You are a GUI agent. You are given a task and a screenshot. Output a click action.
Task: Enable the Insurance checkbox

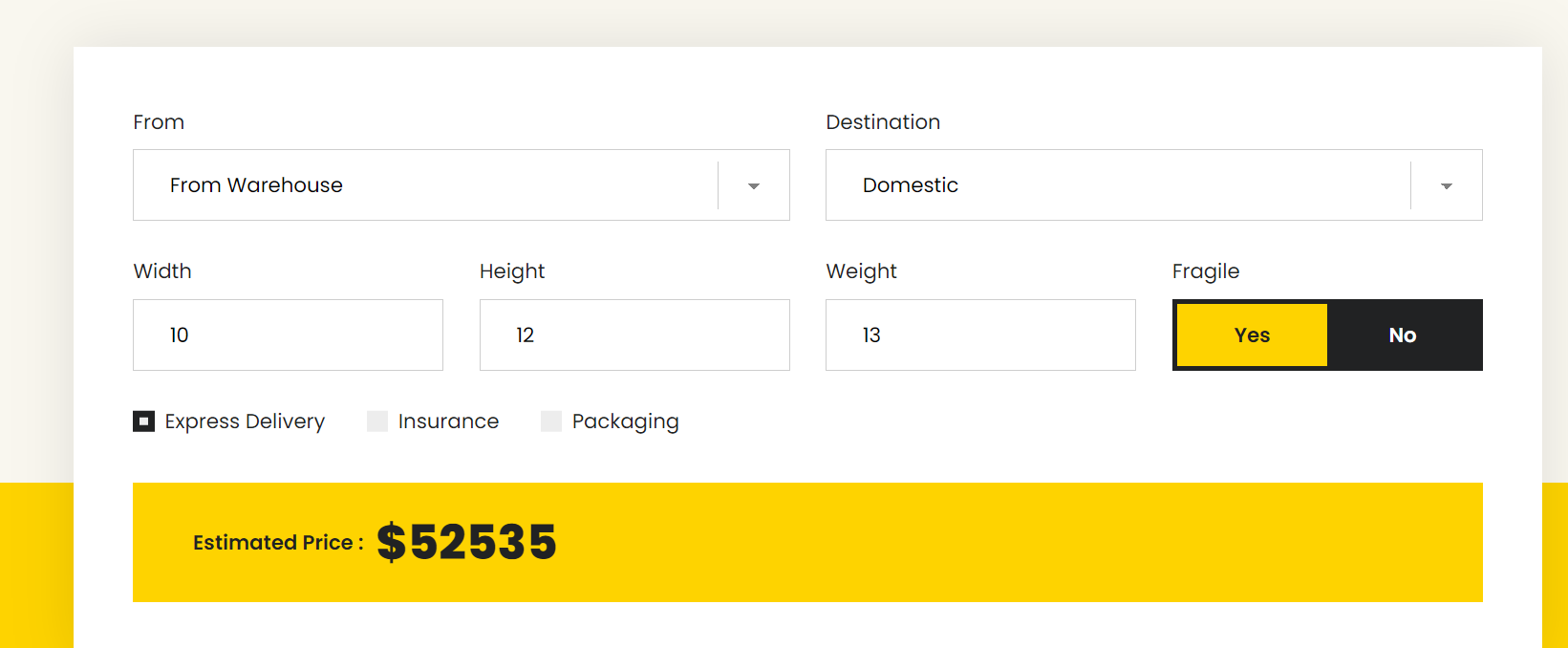tap(377, 421)
